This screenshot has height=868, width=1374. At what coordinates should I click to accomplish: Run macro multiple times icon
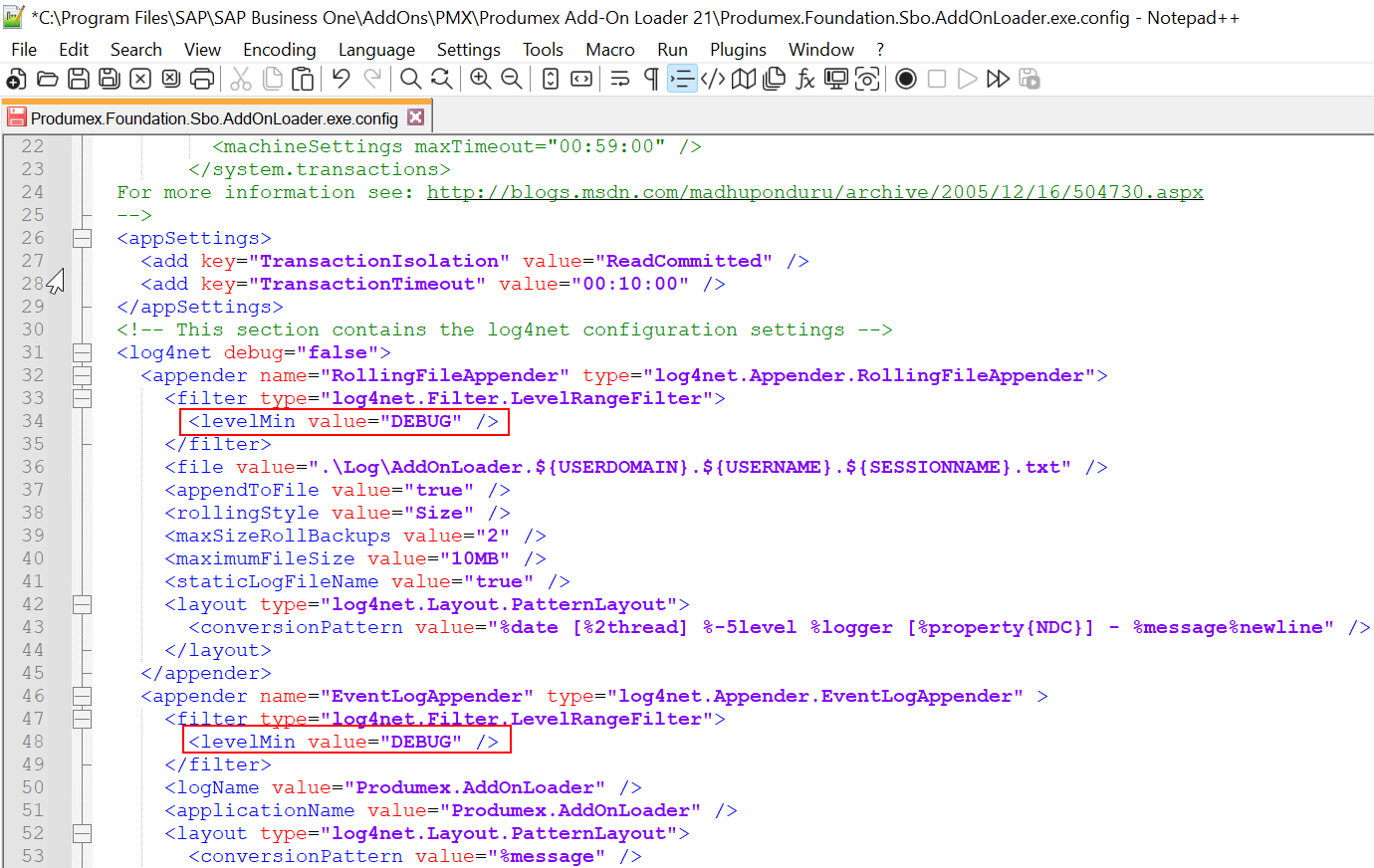[x=999, y=79]
